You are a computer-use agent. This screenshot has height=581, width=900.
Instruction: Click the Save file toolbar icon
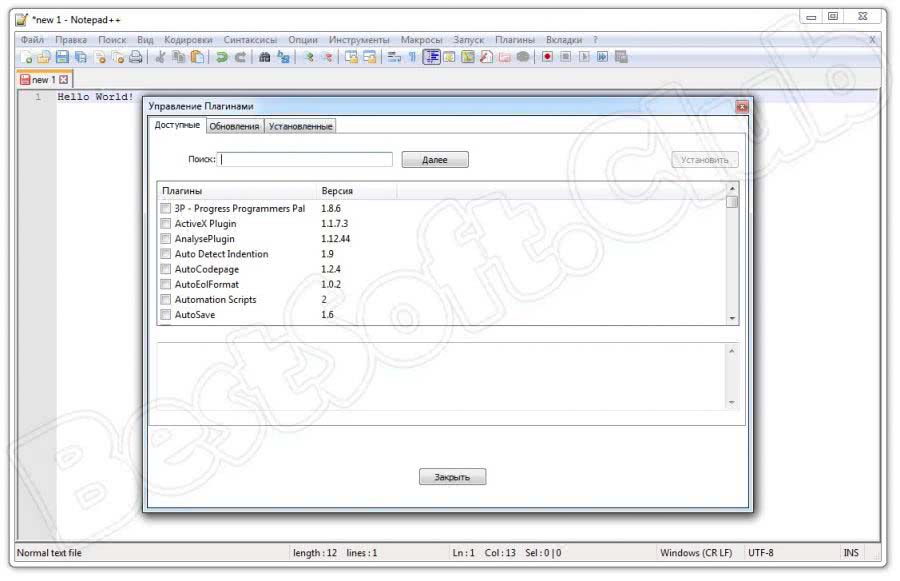(62, 57)
